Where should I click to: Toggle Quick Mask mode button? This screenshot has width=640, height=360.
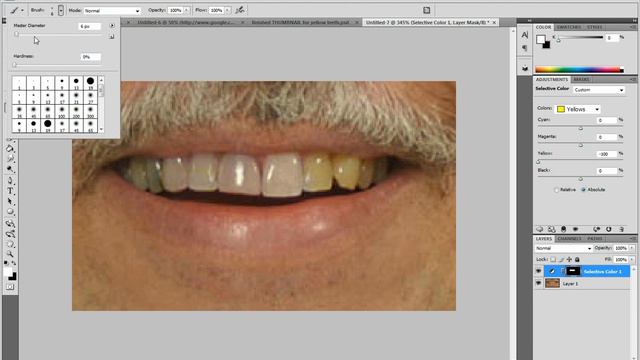coord(10,287)
